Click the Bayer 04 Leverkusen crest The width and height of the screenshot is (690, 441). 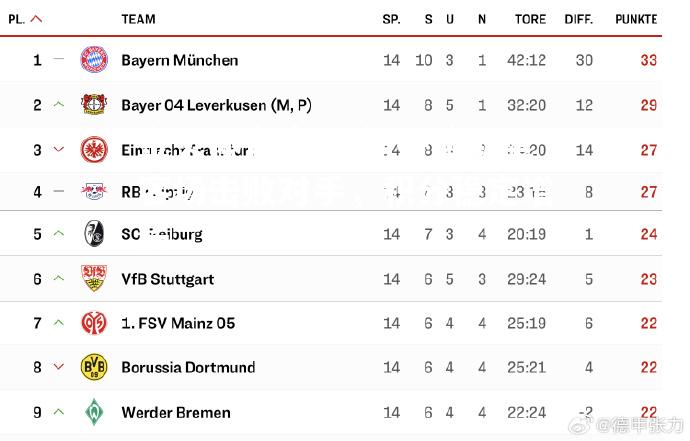point(94,105)
